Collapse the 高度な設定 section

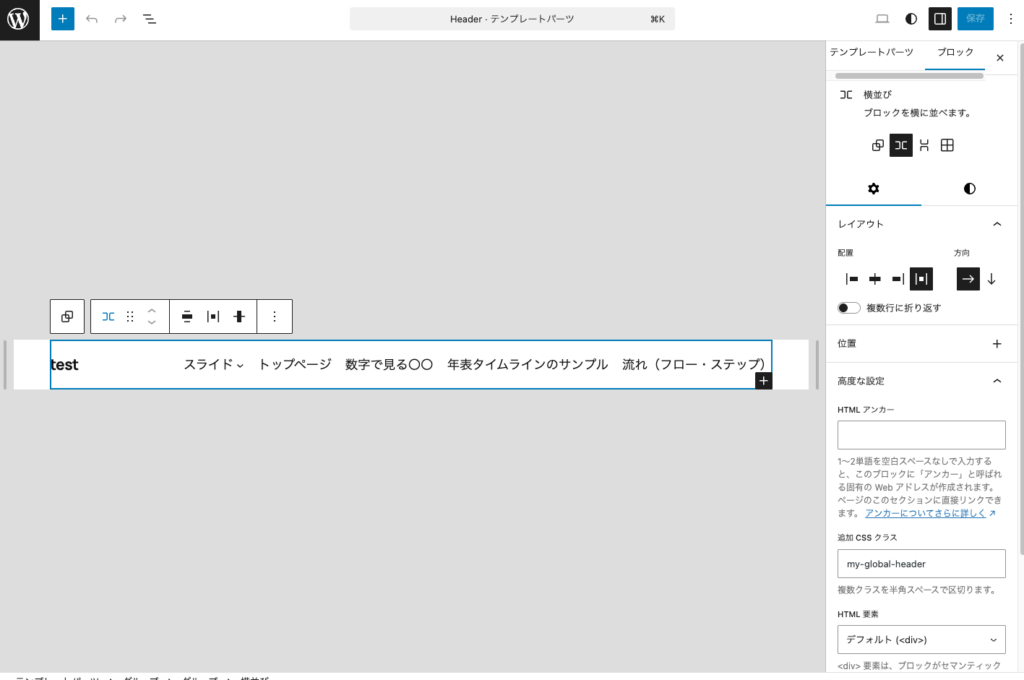pos(996,380)
